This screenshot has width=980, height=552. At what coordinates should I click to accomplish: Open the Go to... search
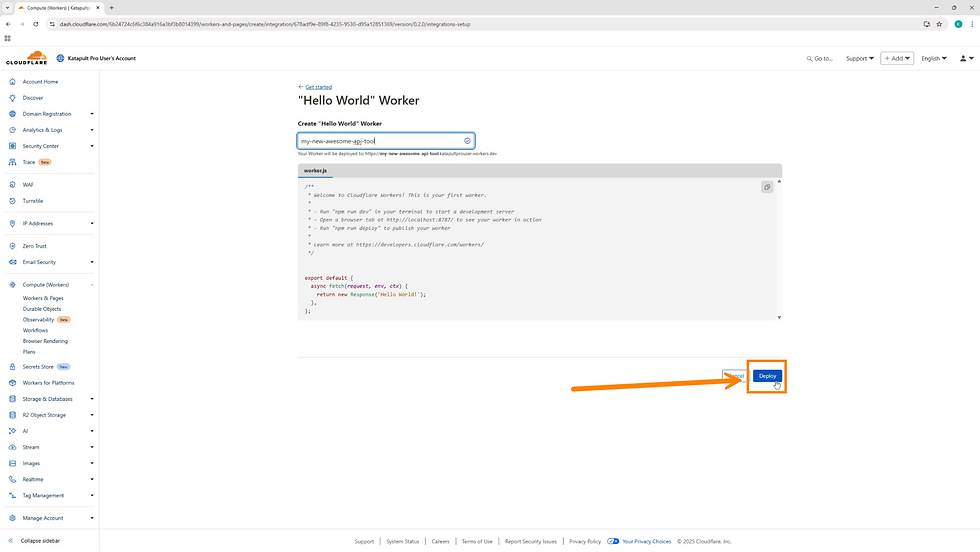(819, 58)
